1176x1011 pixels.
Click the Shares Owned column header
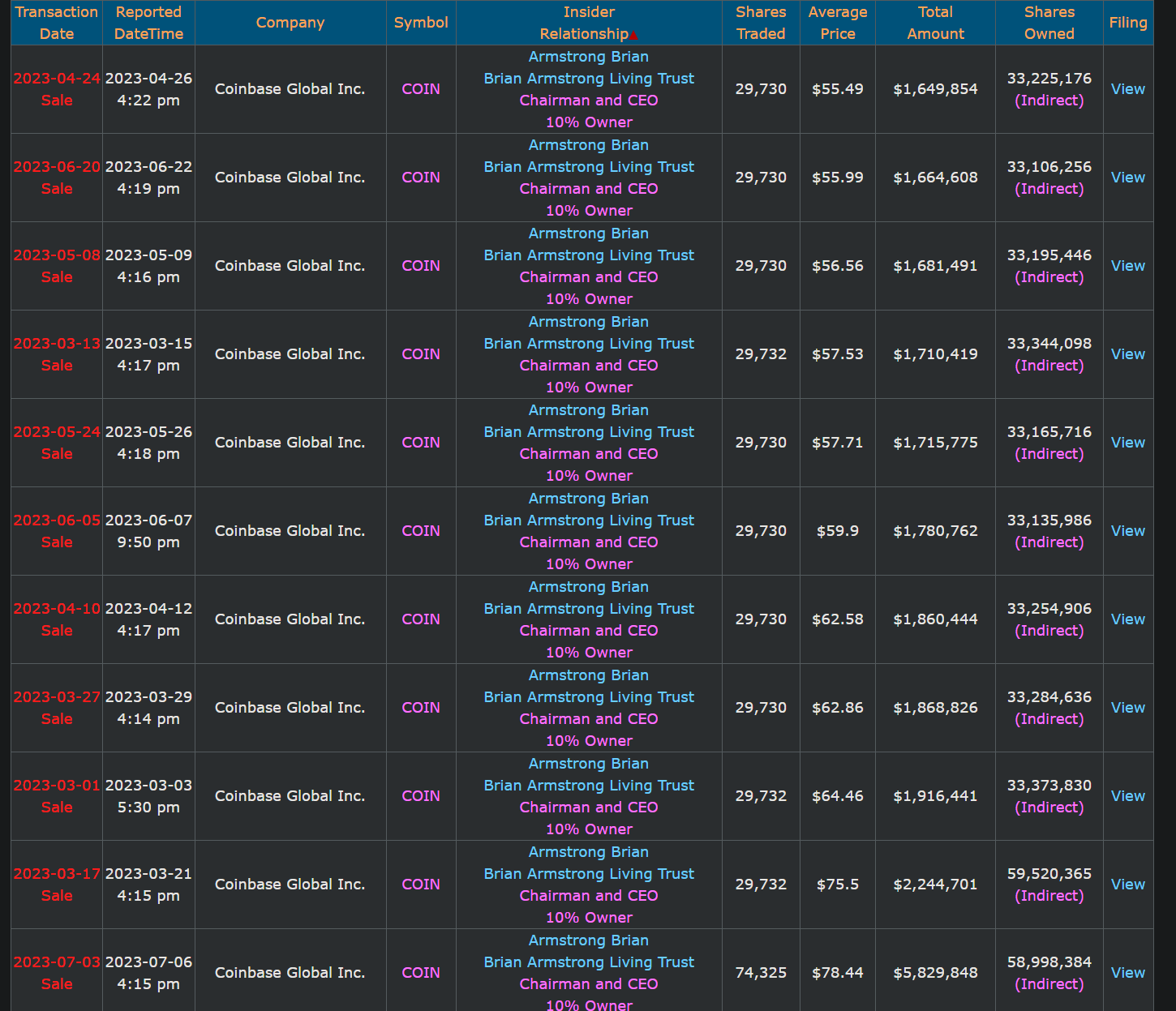(x=1049, y=23)
